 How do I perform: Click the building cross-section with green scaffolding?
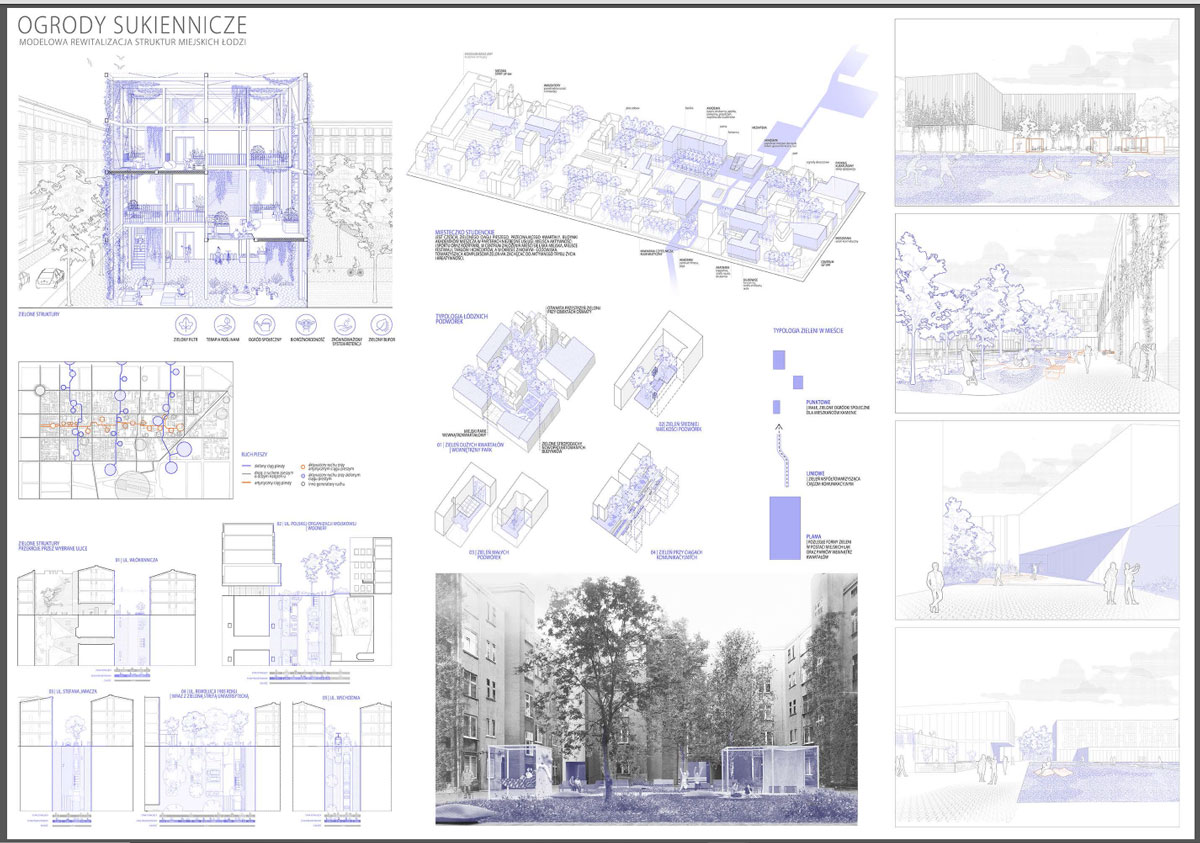[x=204, y=178]
